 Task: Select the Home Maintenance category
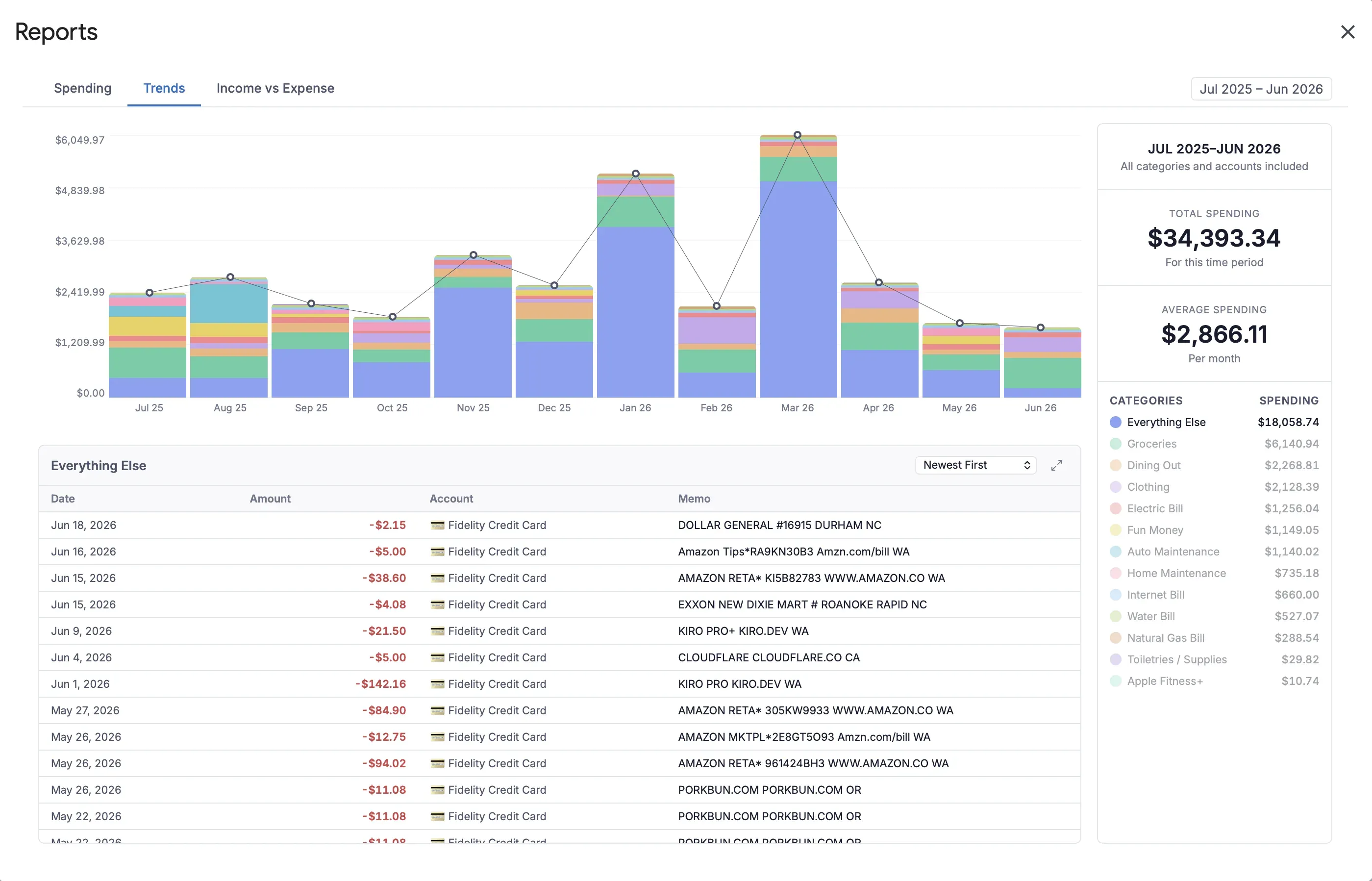pyautogui.click(x=1214, y=573)
